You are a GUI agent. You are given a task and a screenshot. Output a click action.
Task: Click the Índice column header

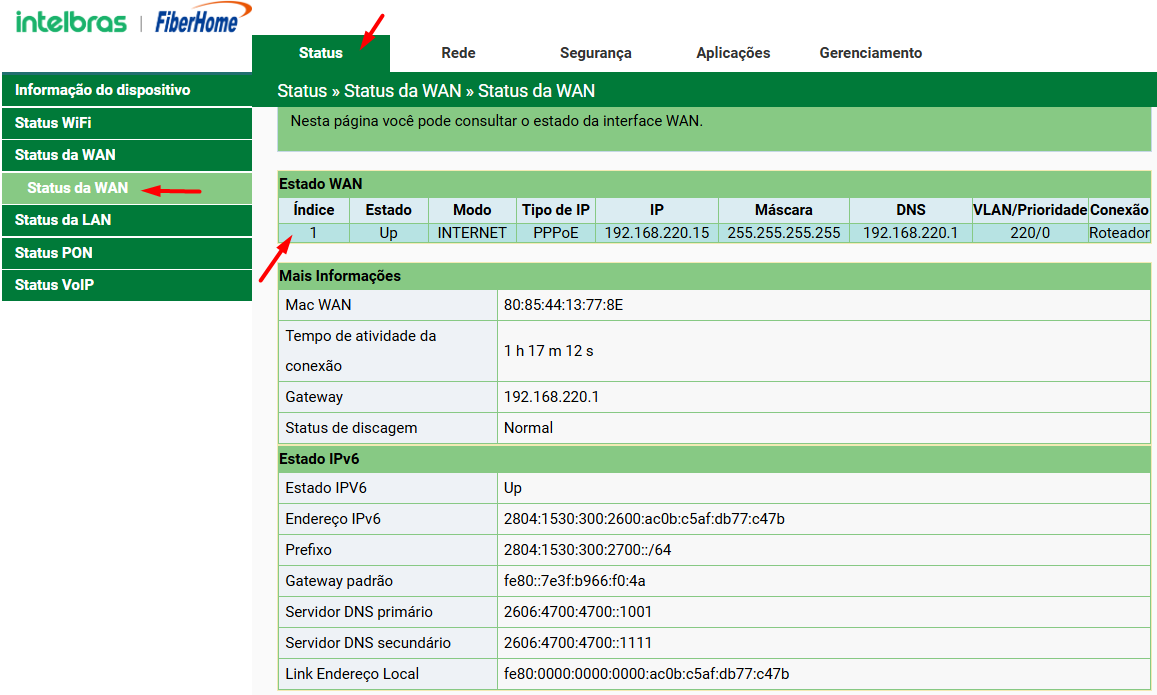pos(314,210)
